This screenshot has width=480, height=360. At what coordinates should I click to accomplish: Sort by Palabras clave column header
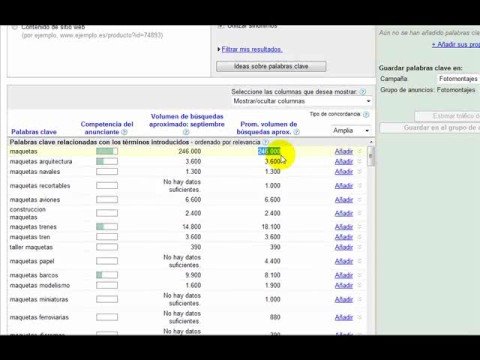[x=34, y=132]
